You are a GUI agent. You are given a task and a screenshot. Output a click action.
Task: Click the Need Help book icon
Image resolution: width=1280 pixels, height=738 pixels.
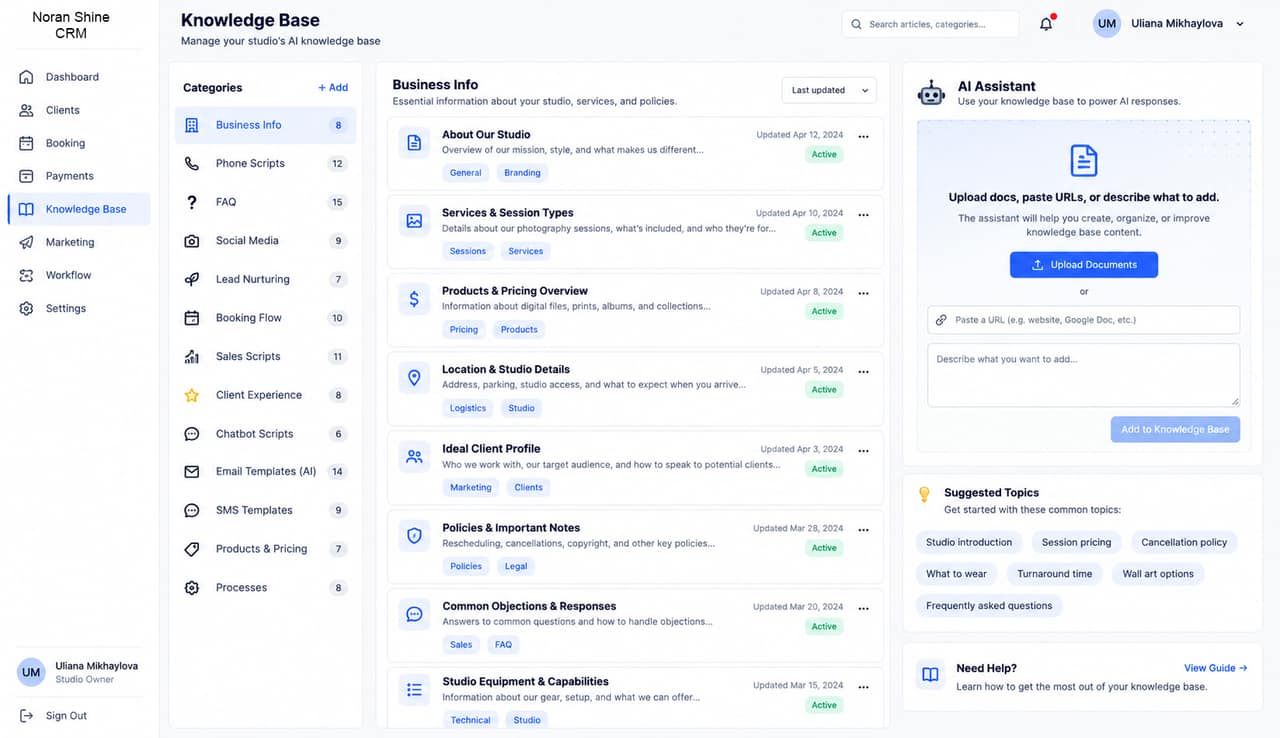tap(931, 675)
